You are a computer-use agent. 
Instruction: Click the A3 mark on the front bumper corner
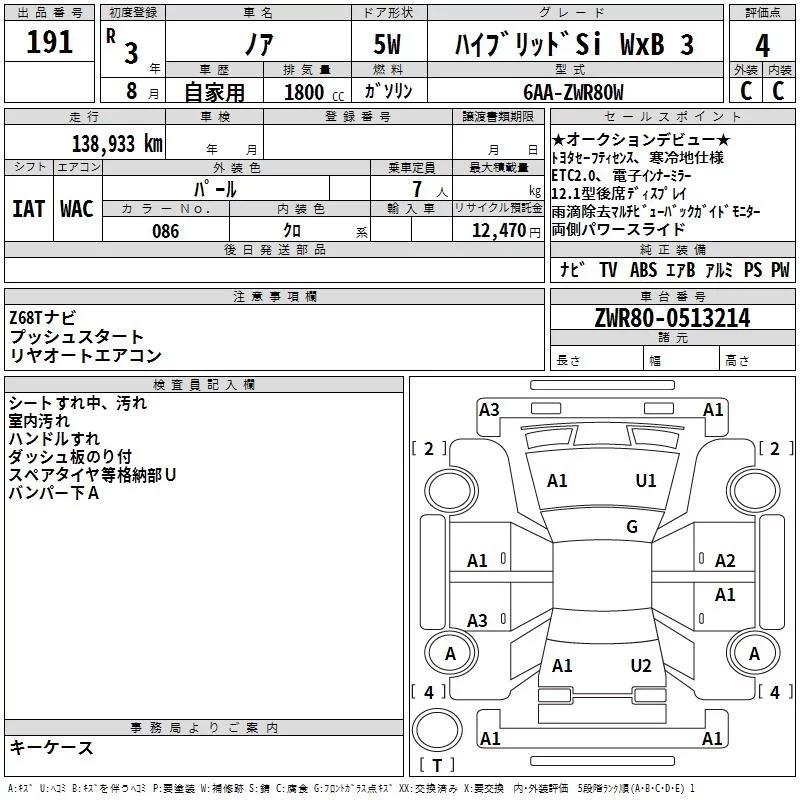click(489, 409)
